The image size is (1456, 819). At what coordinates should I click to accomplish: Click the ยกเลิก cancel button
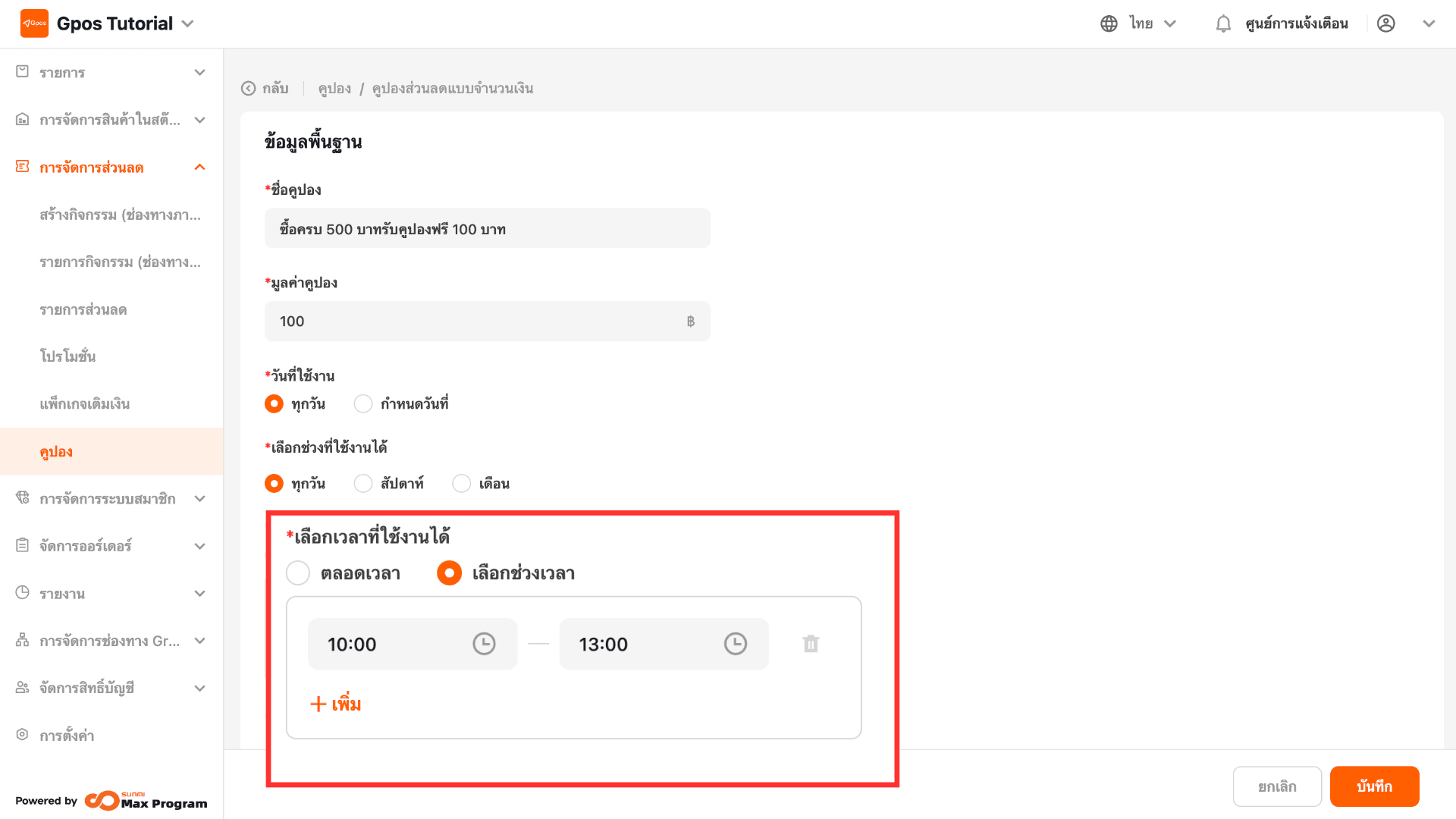click(x=1277, y=786)
